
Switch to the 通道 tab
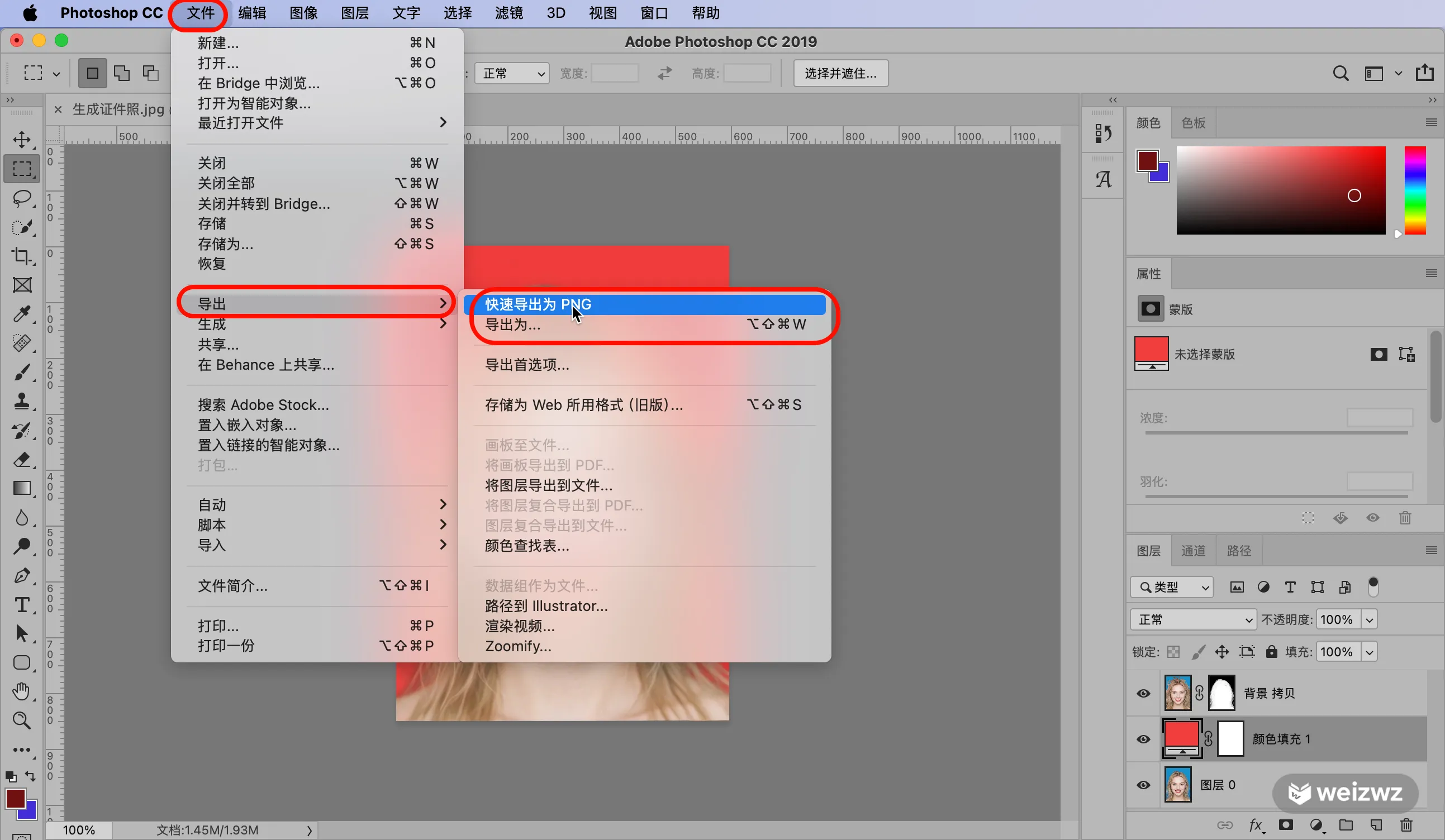pyautogui.click(x=1194, y=551)
